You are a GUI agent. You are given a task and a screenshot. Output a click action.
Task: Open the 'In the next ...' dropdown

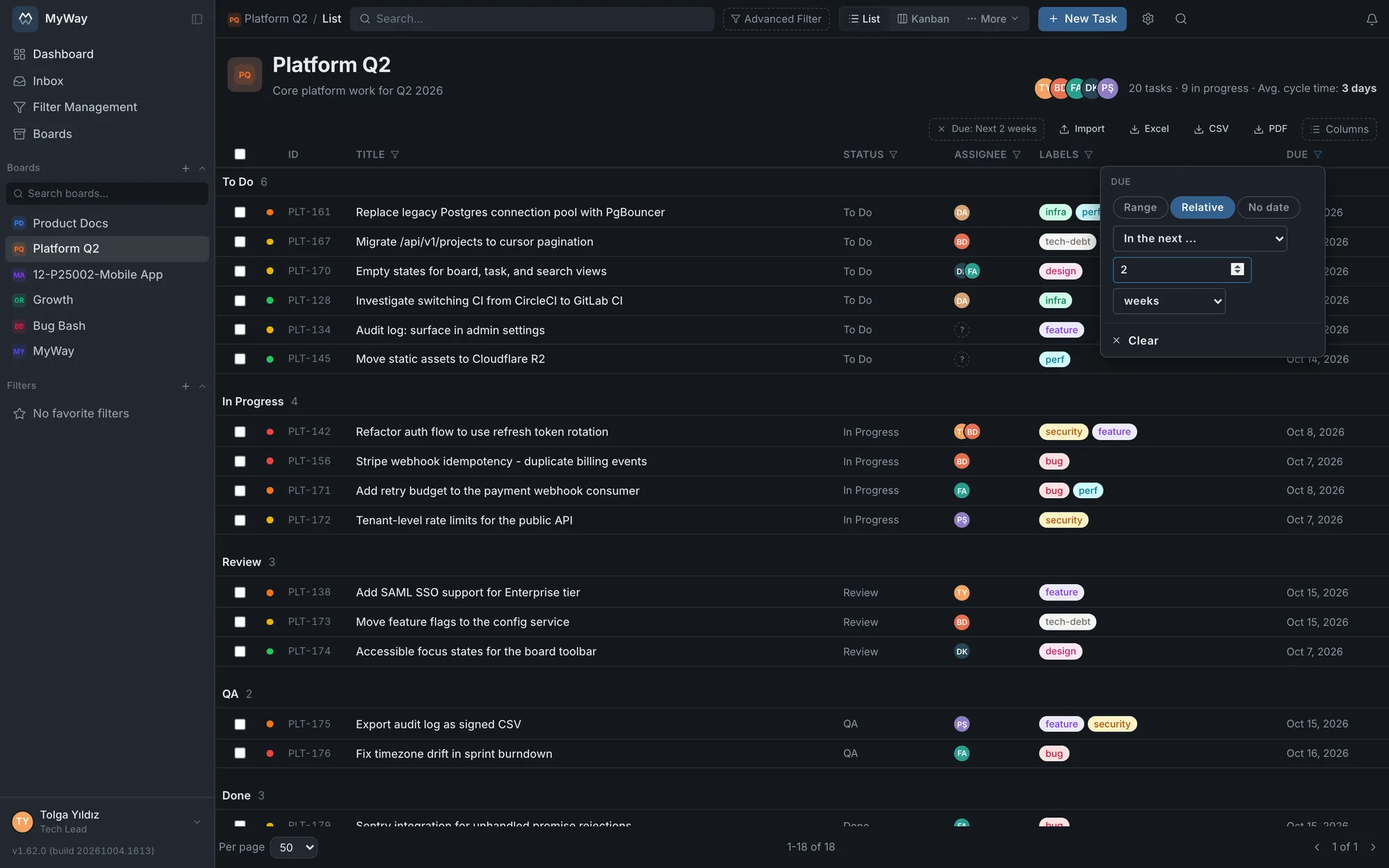tap(1200, 239)
